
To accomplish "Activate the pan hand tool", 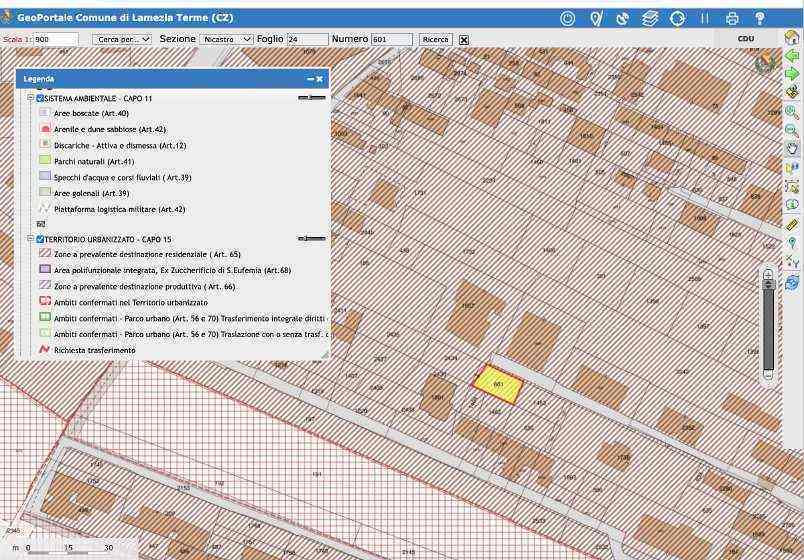I will coord(791,148).
